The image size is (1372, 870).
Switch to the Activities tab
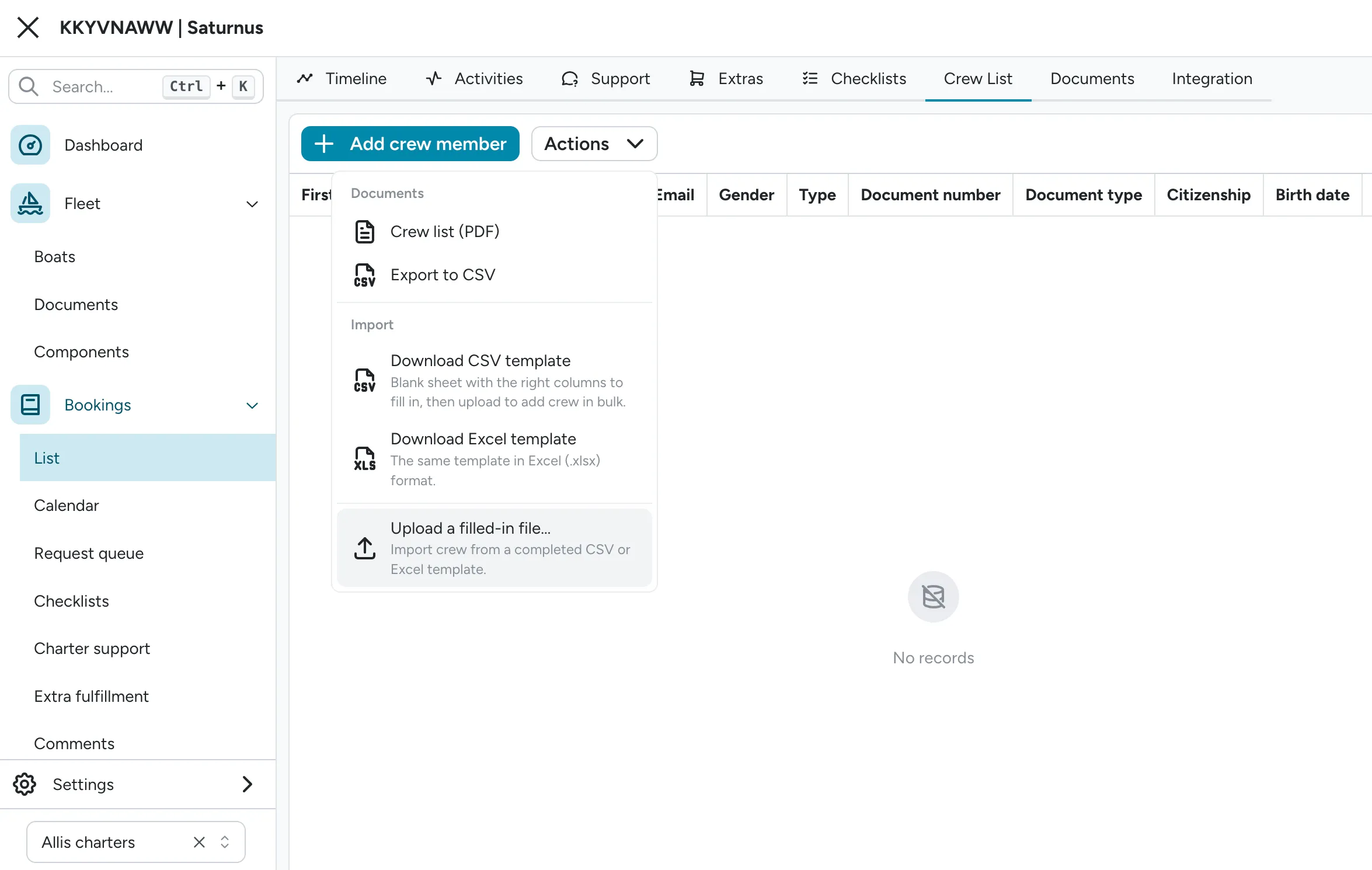[474, 79]
